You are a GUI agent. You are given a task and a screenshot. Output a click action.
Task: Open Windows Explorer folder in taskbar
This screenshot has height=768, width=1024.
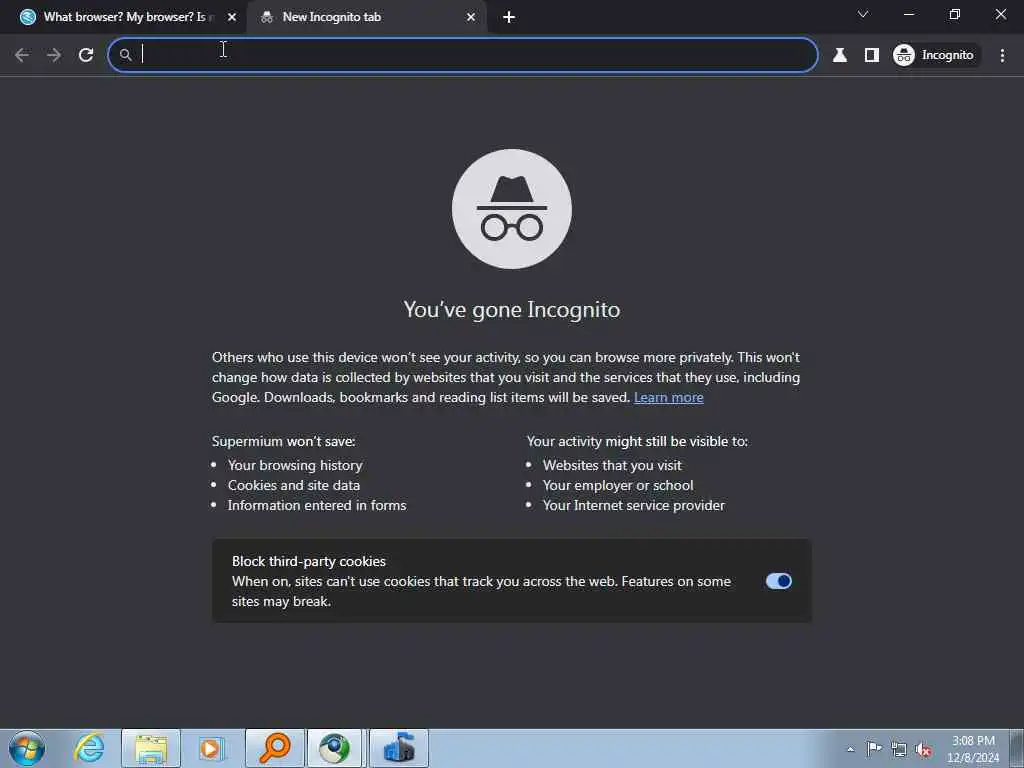(x=151, y=748)
